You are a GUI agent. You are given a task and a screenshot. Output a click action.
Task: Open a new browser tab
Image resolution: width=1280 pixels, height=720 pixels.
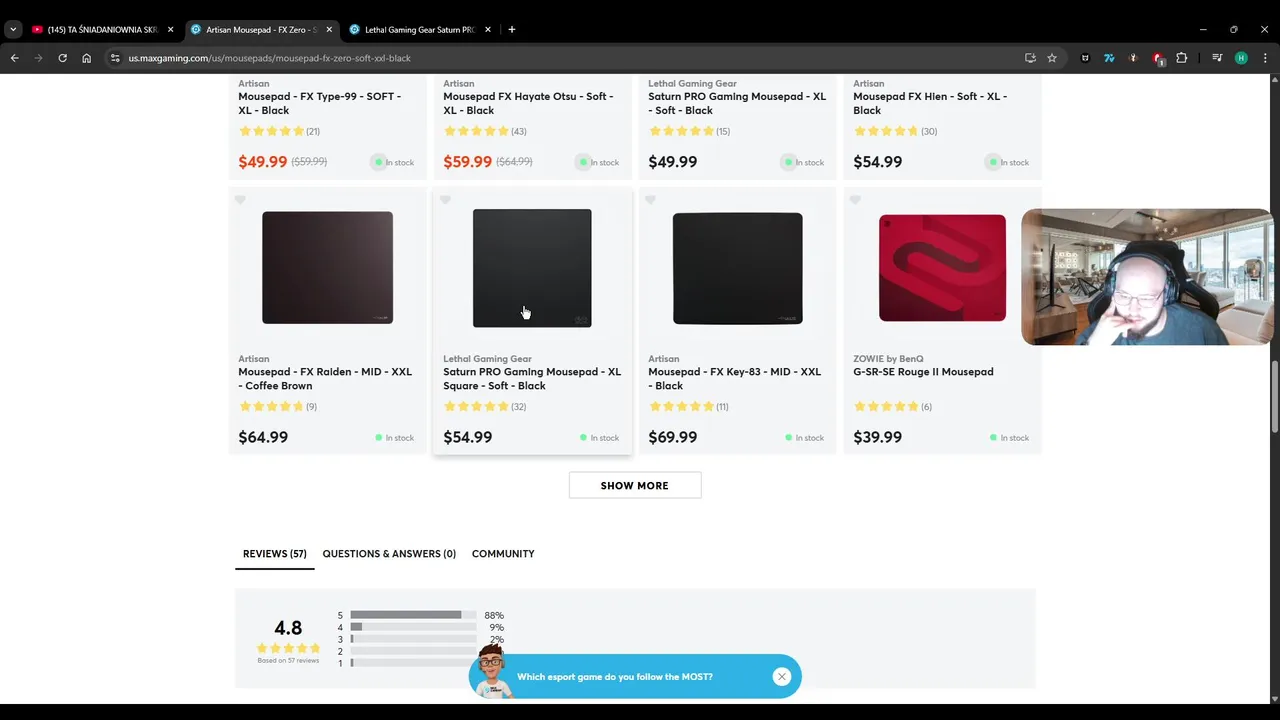coord(512,30)
